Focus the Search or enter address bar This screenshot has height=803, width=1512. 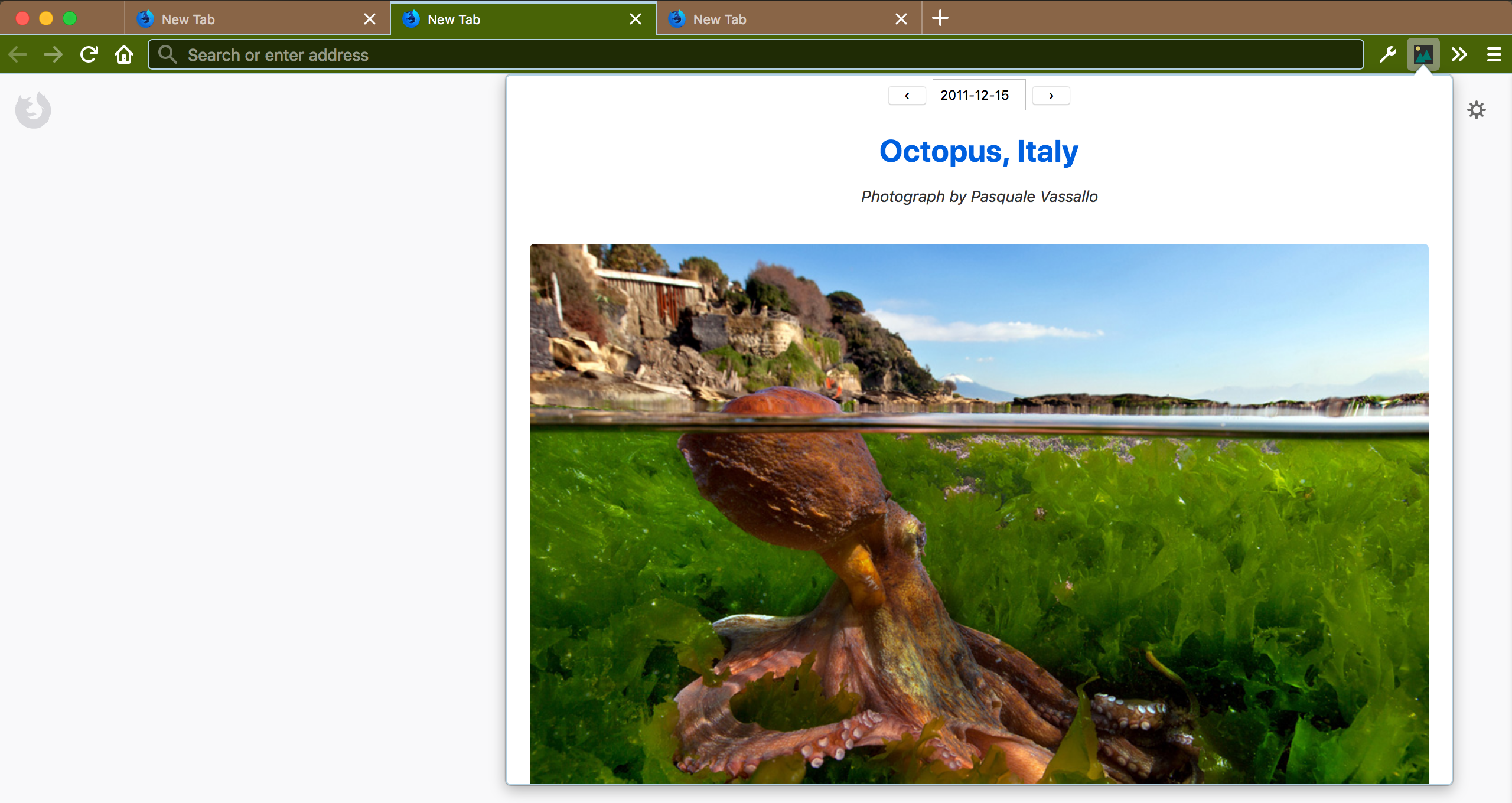click(756, 55)
